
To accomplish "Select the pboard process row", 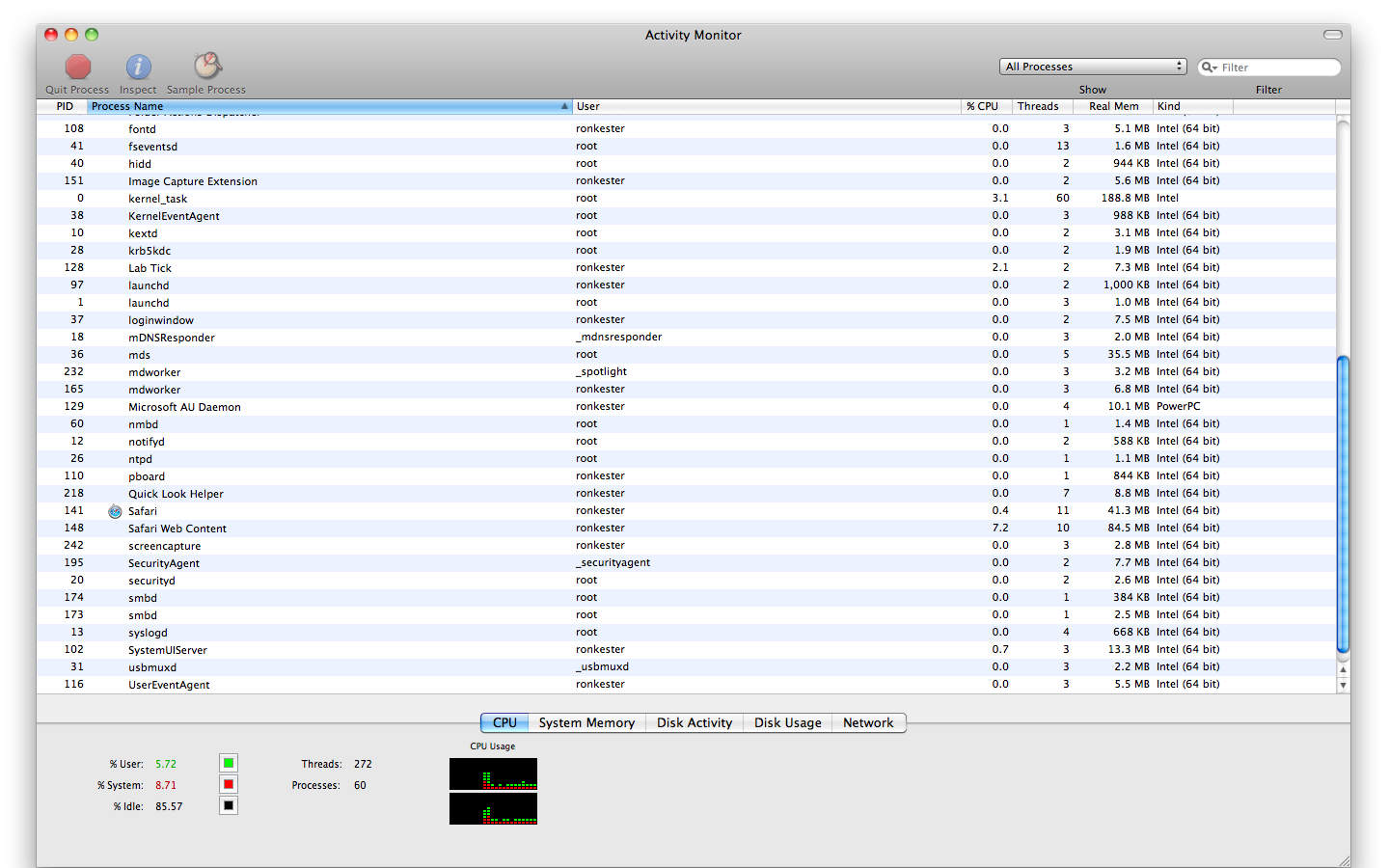I will [686, 475].
